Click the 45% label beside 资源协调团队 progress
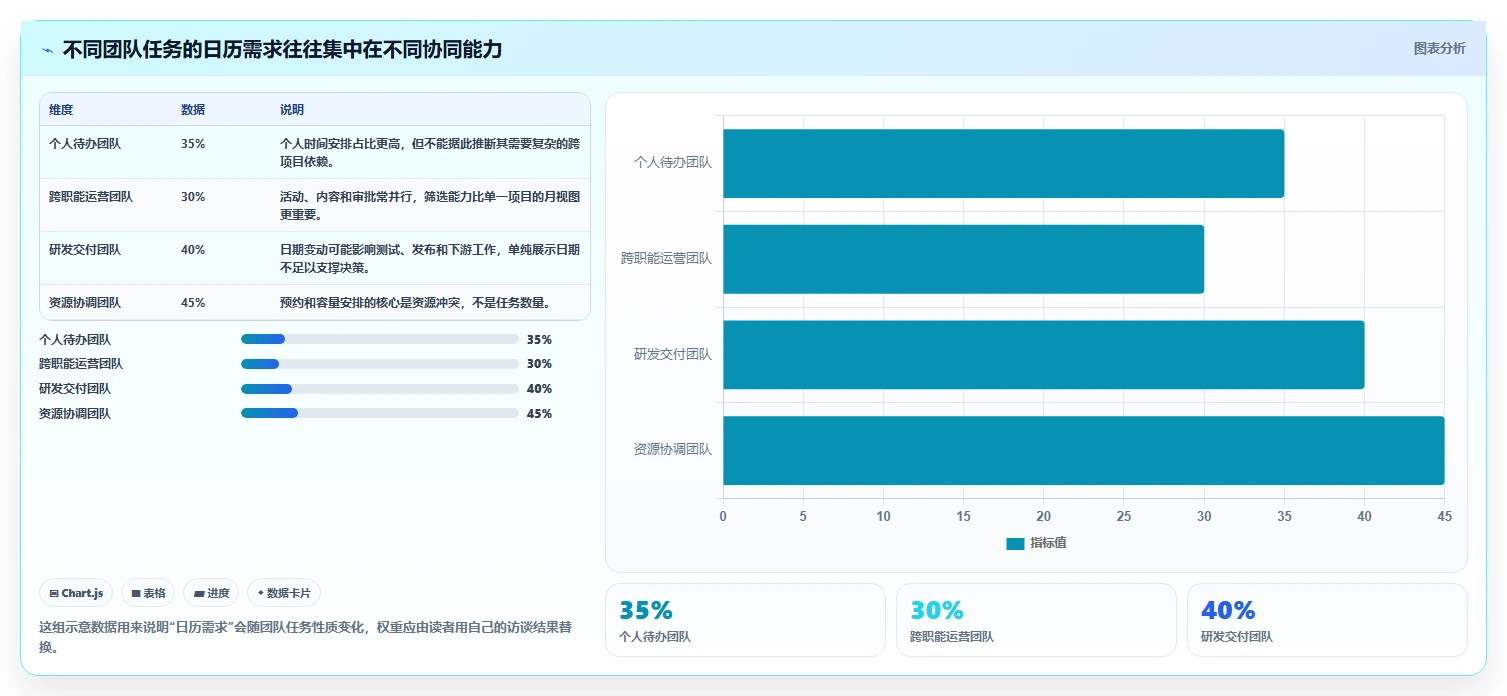1507x696 pixels. pyautogui.click(x=539, y=414)
